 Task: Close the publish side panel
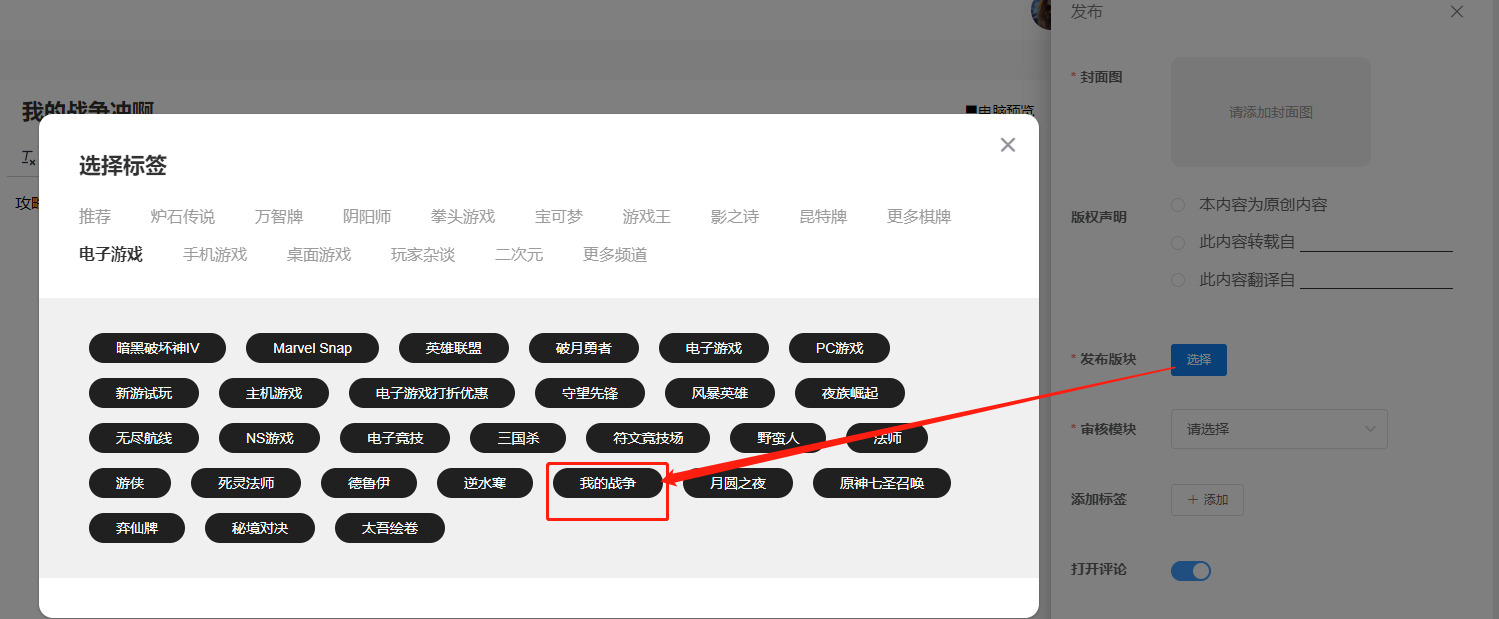(x=1456, y=12)
